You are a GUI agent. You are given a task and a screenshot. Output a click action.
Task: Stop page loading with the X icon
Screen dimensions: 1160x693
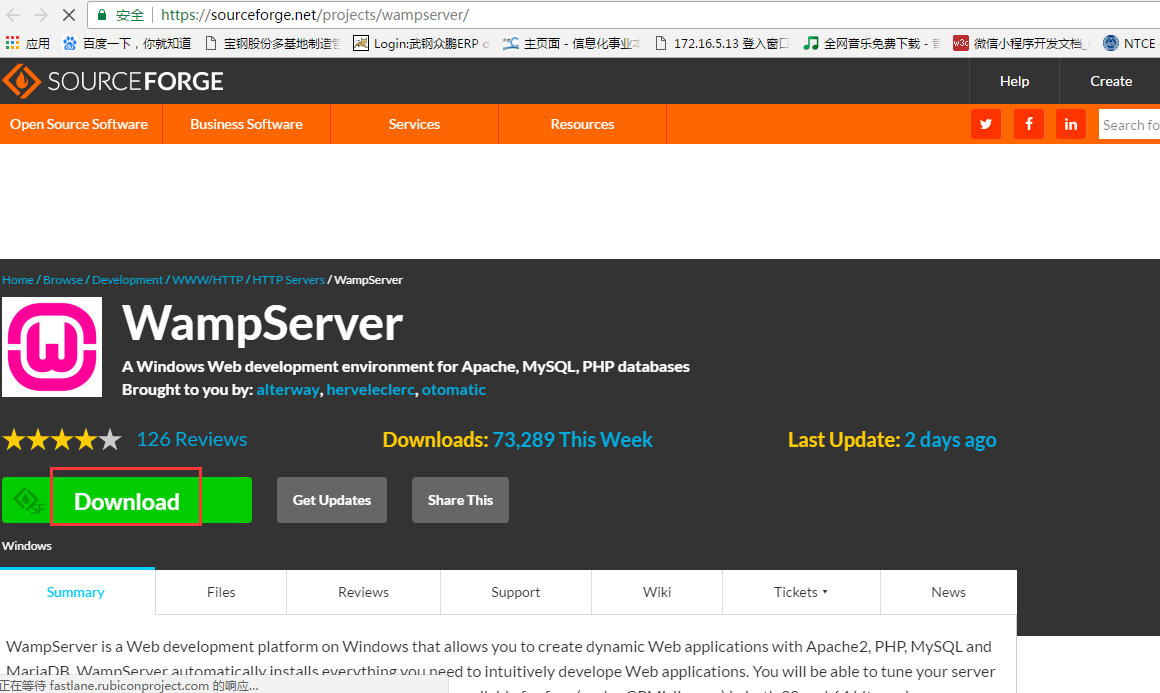[x=69, y=15]
